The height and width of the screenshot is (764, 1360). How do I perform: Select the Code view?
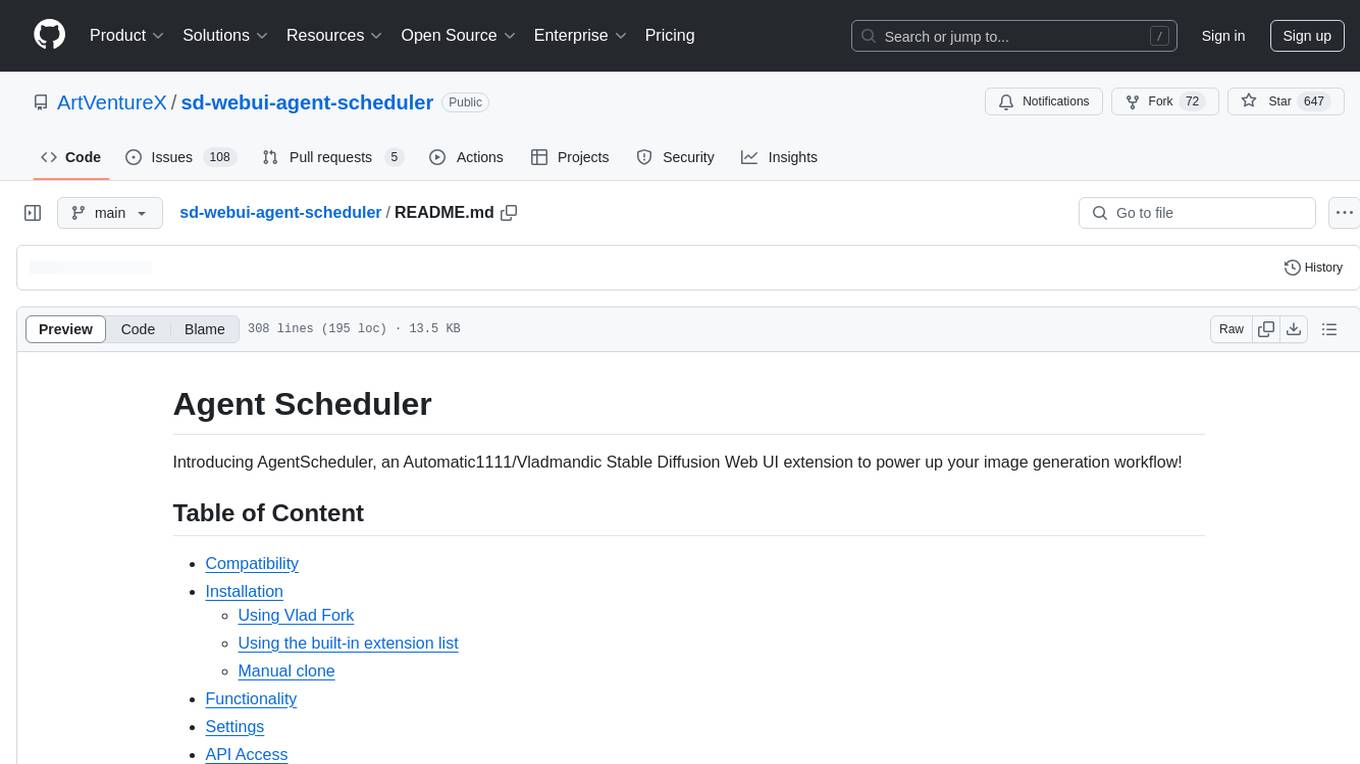click(x=138, y=329)
